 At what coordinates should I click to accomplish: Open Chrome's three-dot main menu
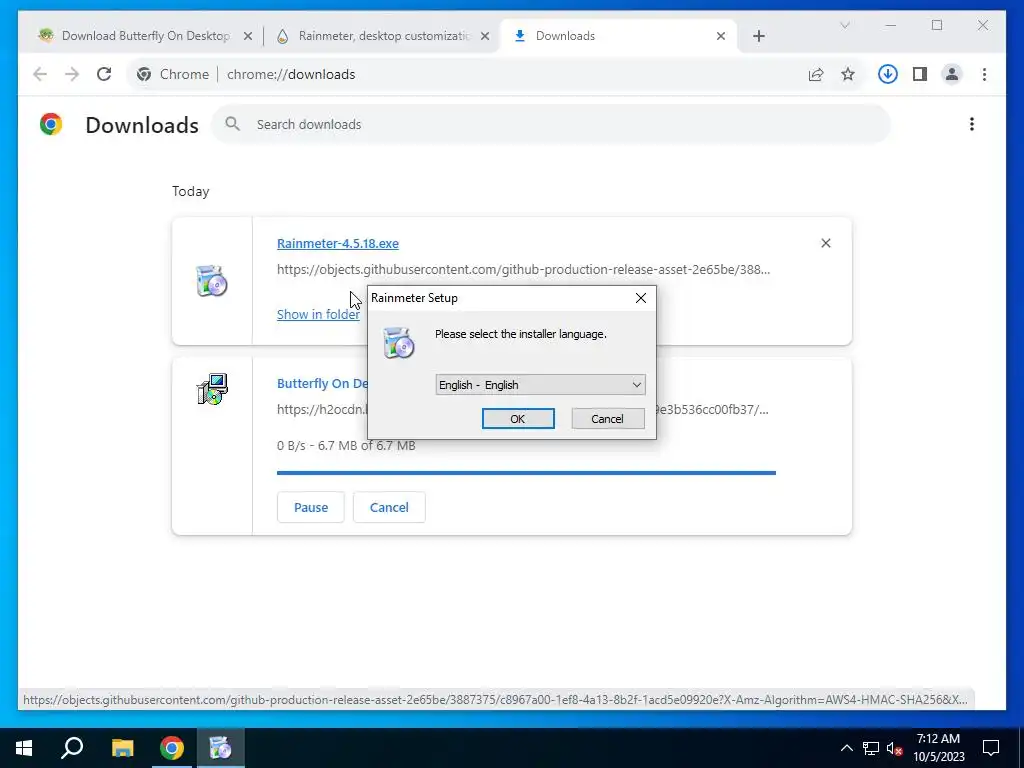coord(984,74)
